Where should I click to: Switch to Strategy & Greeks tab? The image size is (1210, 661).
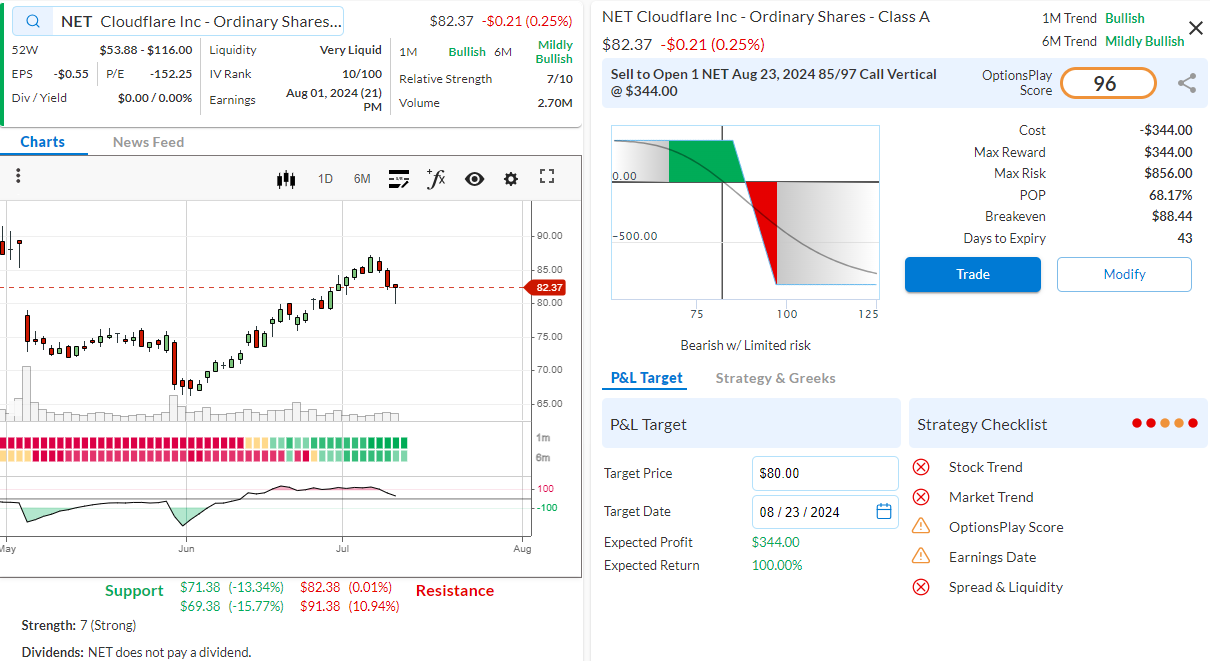pyautogui.click(x=775, y=378)
